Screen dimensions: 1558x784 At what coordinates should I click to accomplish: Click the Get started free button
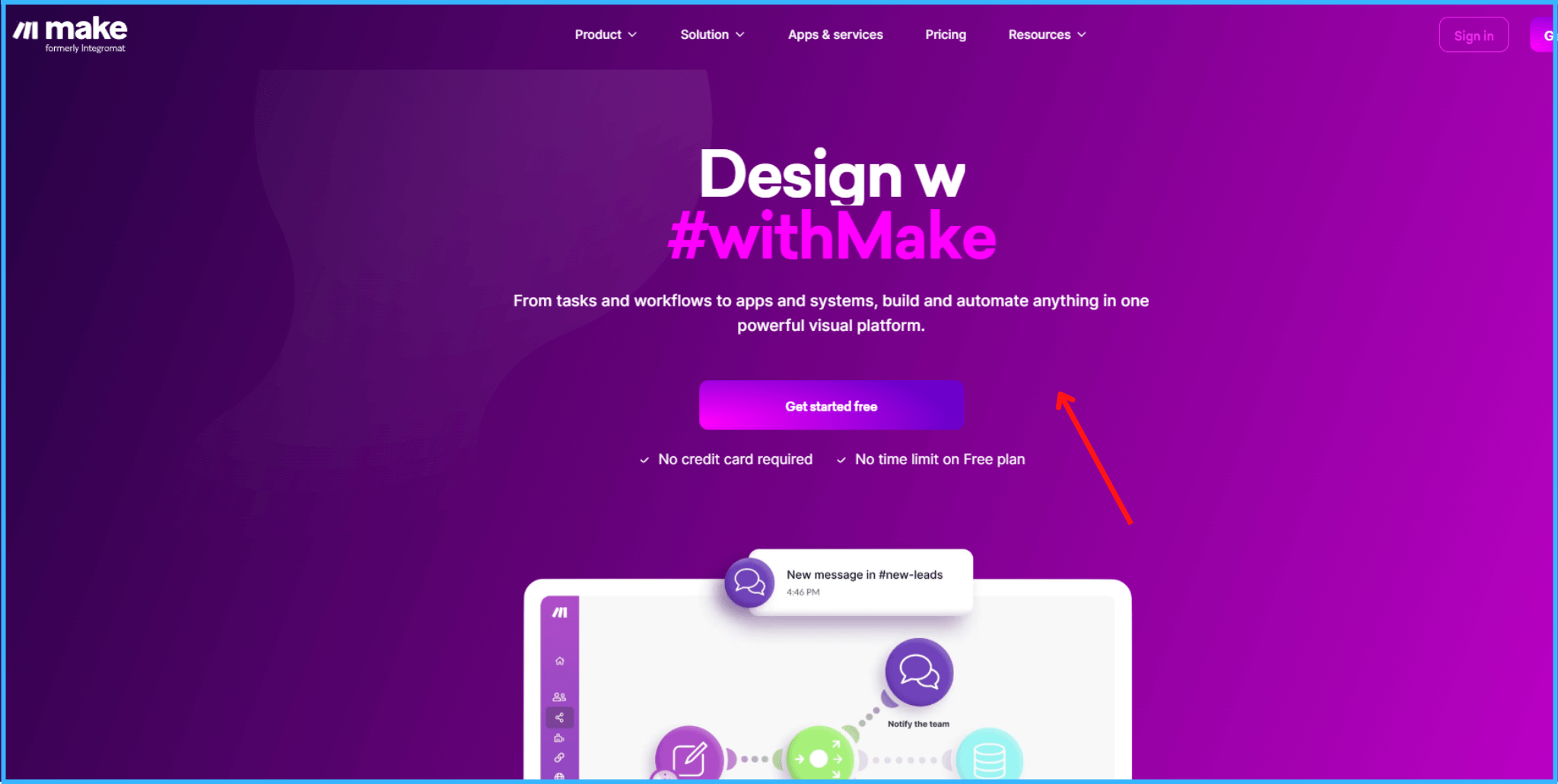pyautogui.click(x=831, y=405)
